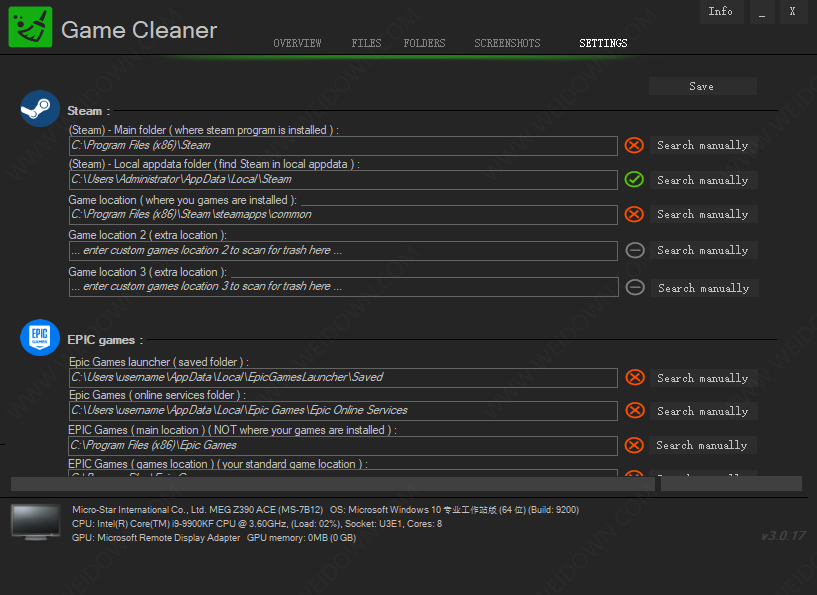Click the custom games location 3 field

pos(343,287)
